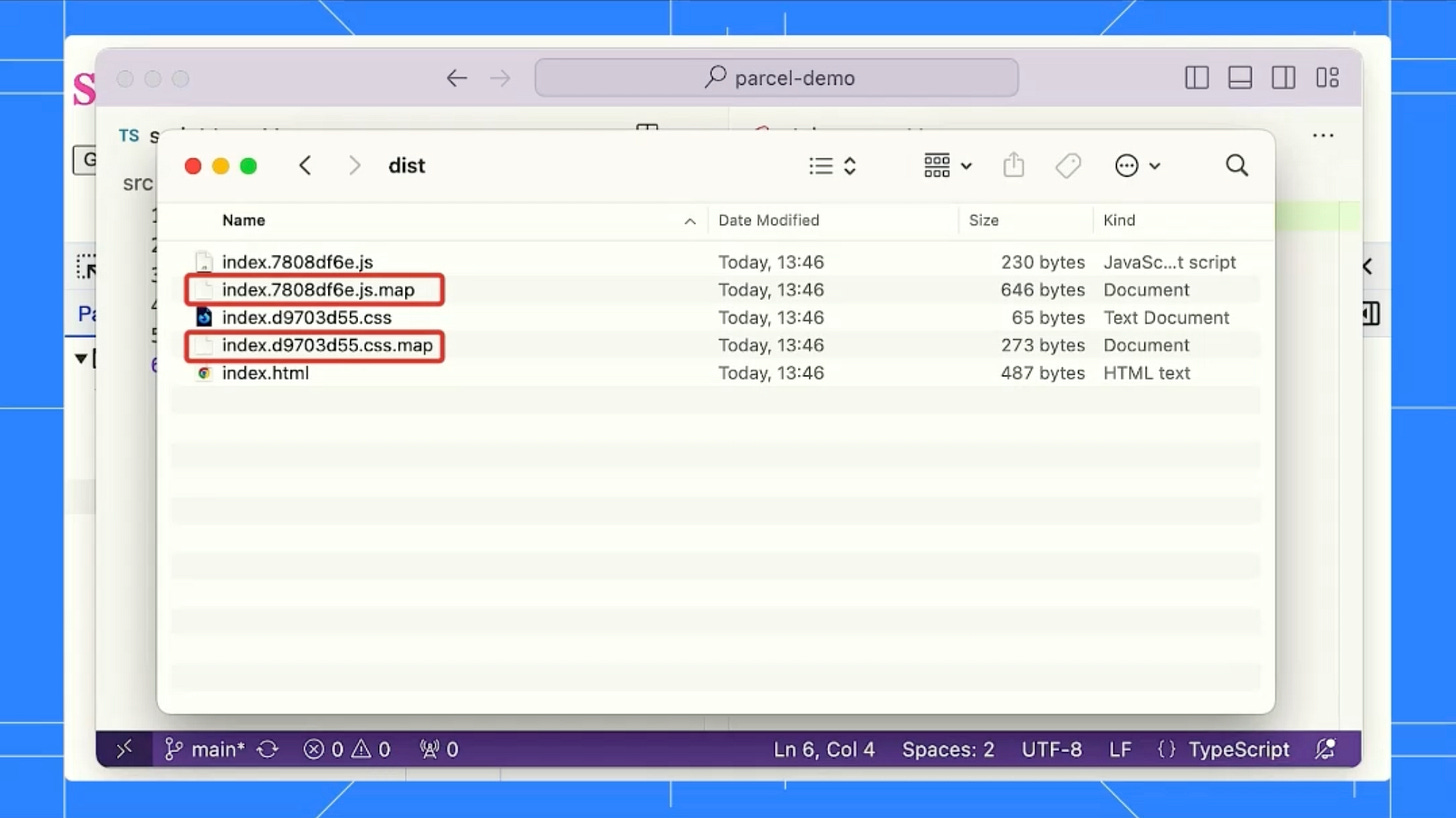Open the Finder list view switcher
This screenshot has width=1456, height=818.
tap(832, 166)
